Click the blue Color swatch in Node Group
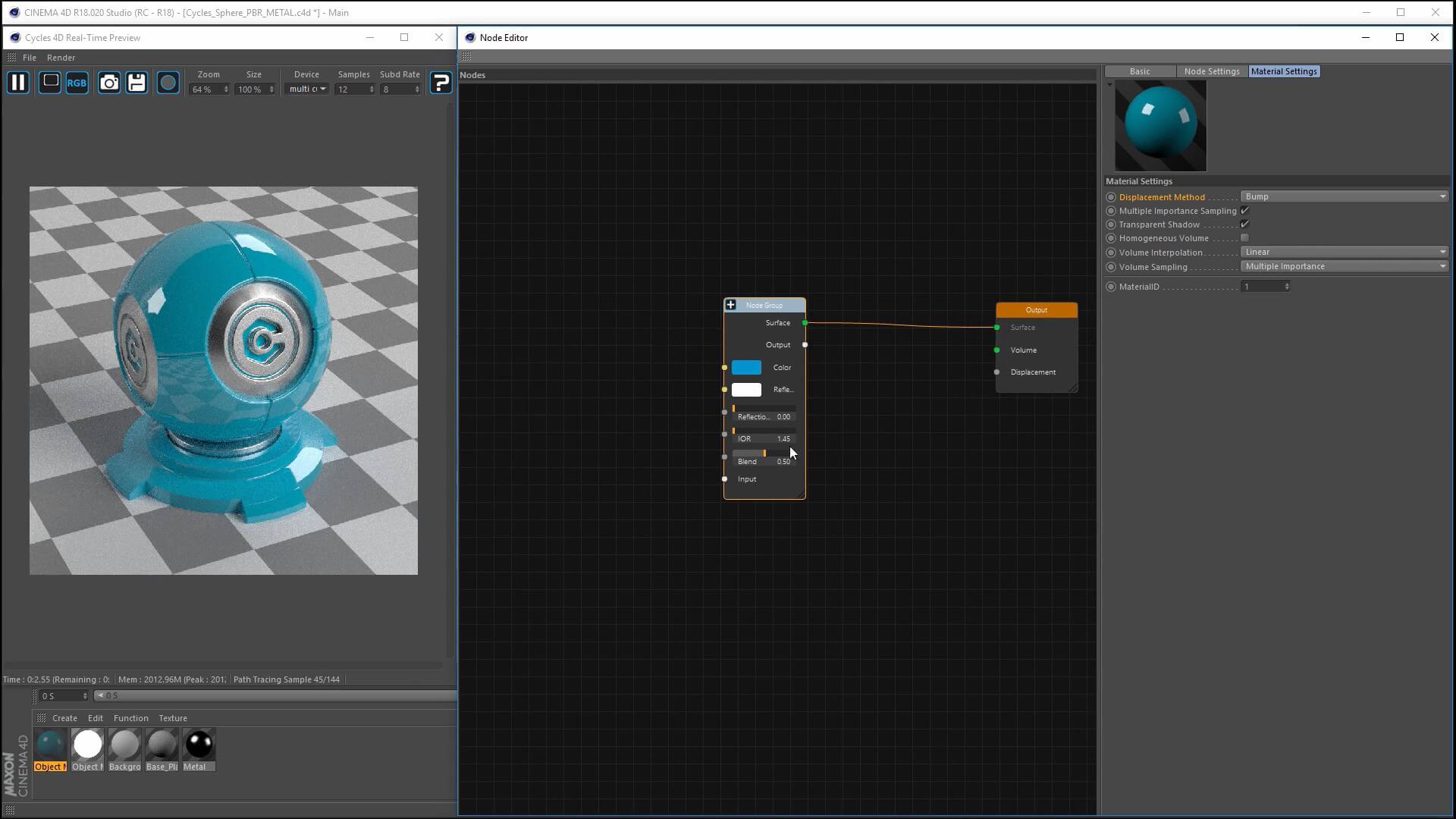 [746, 368]
